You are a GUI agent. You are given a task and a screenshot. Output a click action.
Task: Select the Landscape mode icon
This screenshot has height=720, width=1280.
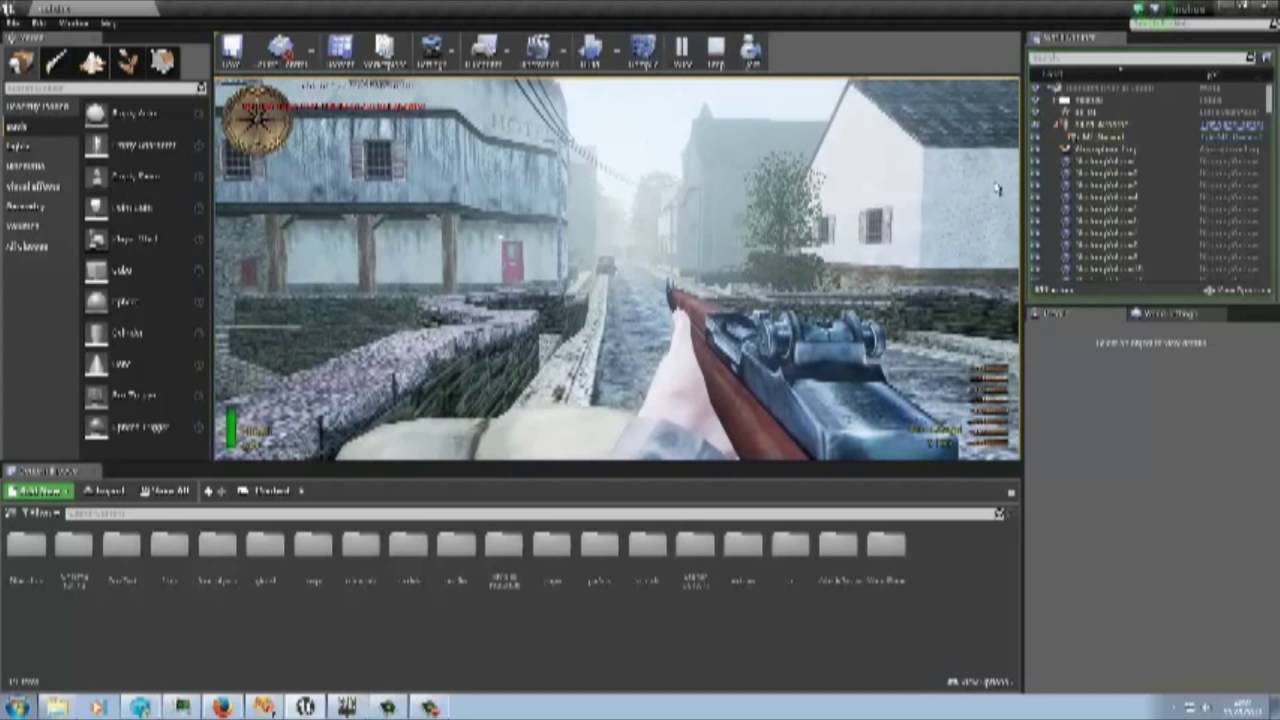(92, 62)
